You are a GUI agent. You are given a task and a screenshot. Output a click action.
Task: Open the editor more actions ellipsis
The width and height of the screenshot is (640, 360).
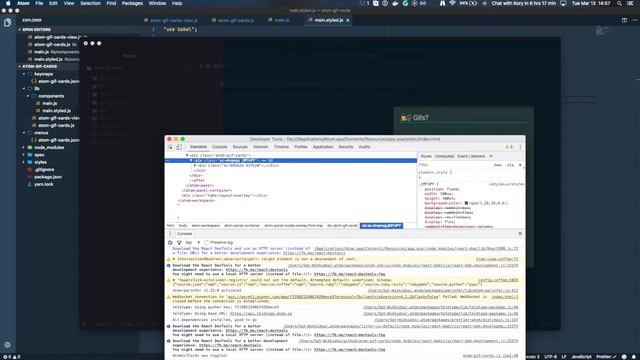point(635,20)
